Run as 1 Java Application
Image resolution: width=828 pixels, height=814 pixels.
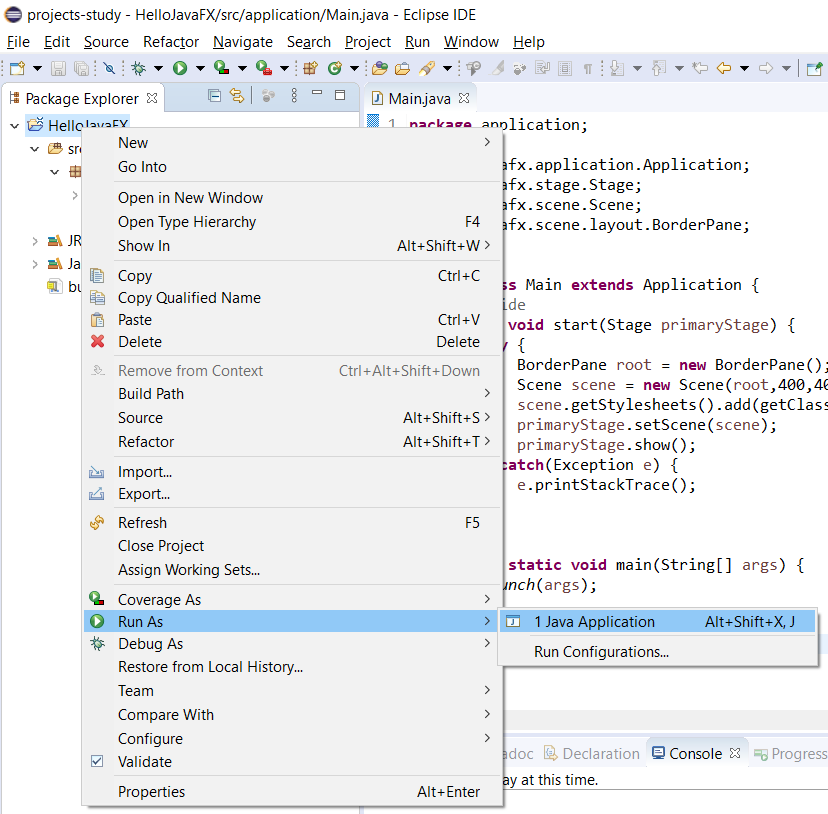657,622
